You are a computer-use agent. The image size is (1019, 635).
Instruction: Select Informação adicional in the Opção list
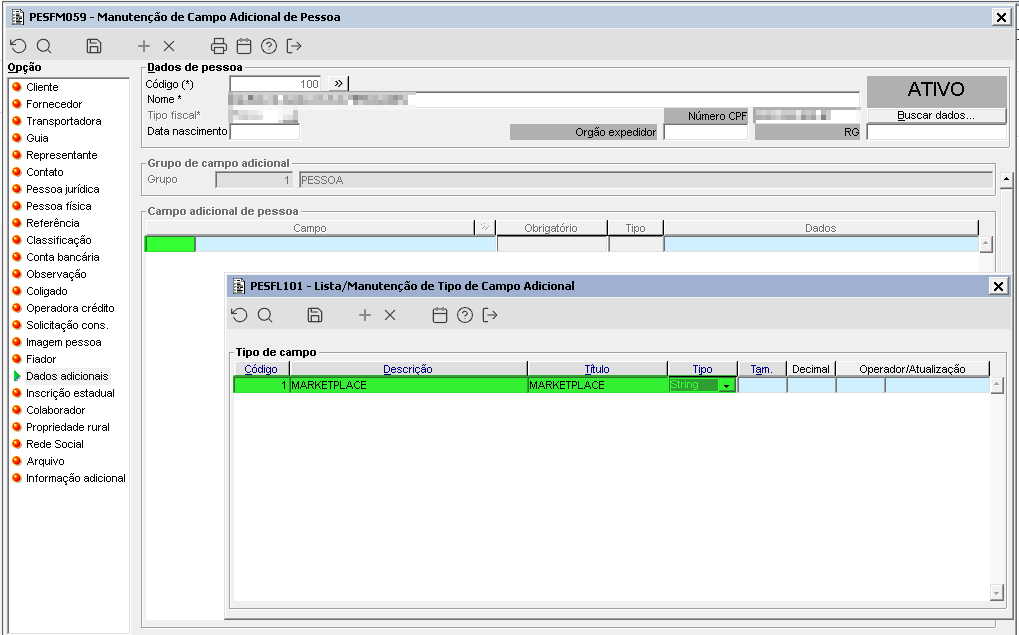[75, 478]
